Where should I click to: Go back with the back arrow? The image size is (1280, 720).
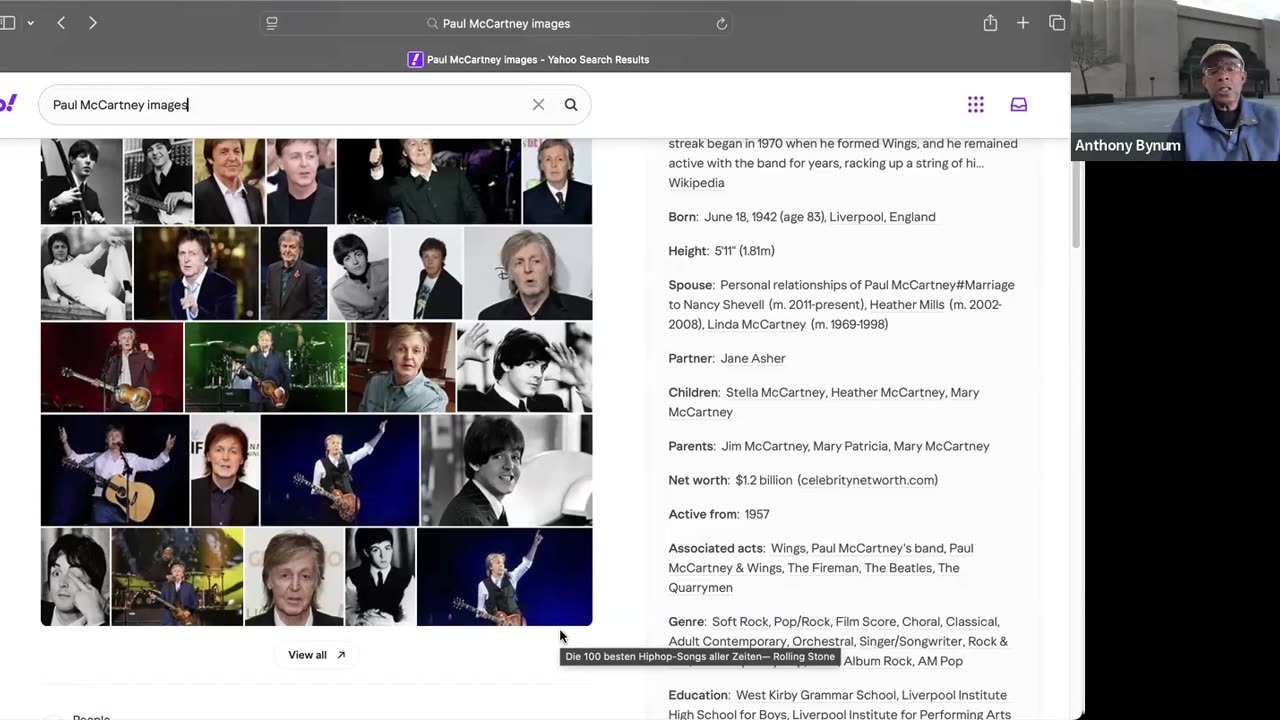coord(61,23)
